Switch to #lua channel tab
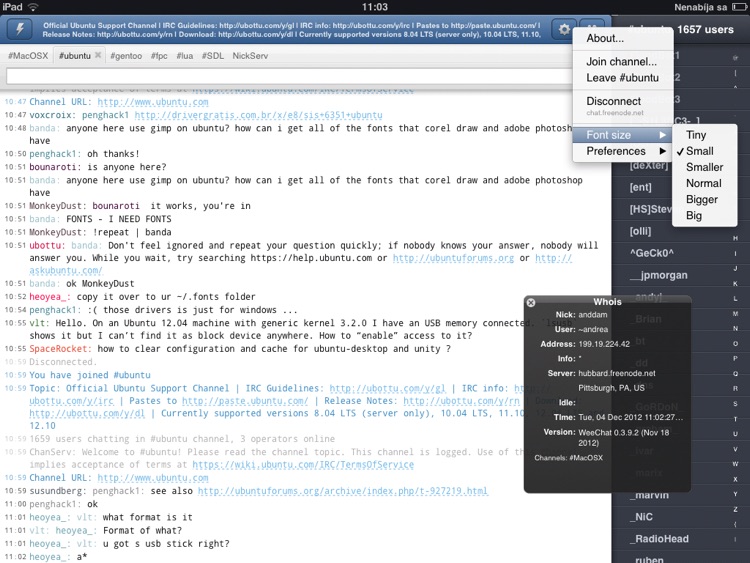The height and width of the screenshot is (563, 750). click(185, 55)
